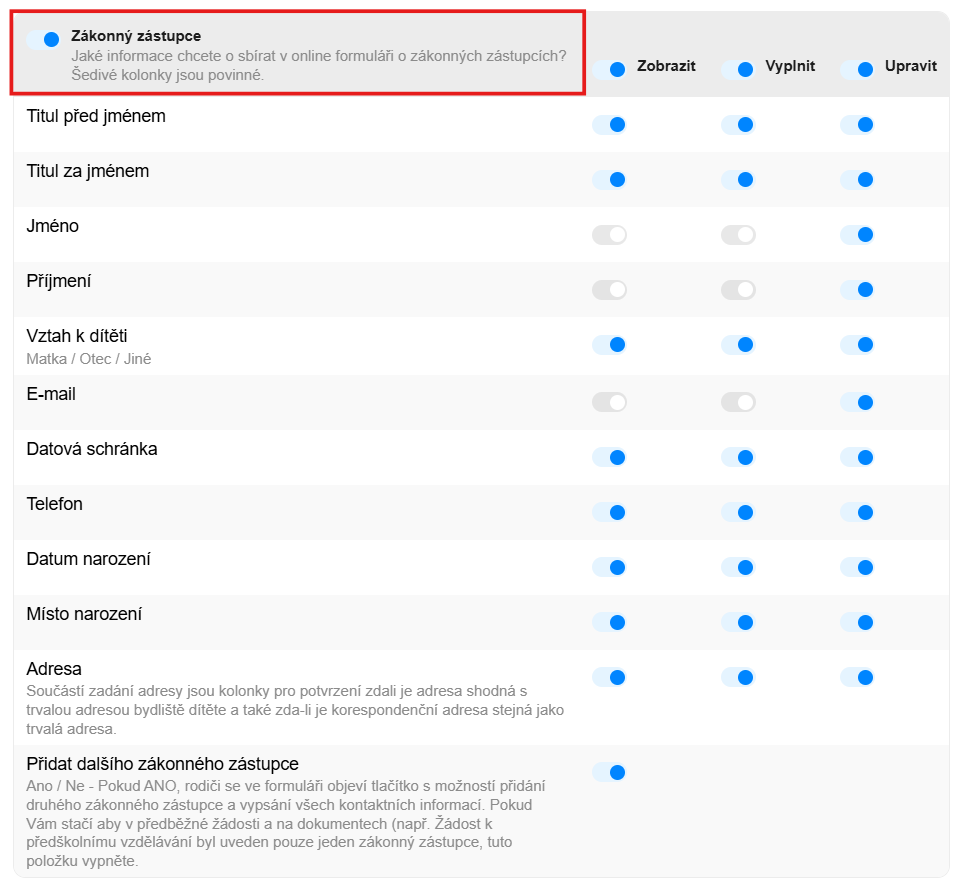Turn off Zobrazit for Telefon
The width and height of the screenshot is (970, 882).
tap(609, 512)
